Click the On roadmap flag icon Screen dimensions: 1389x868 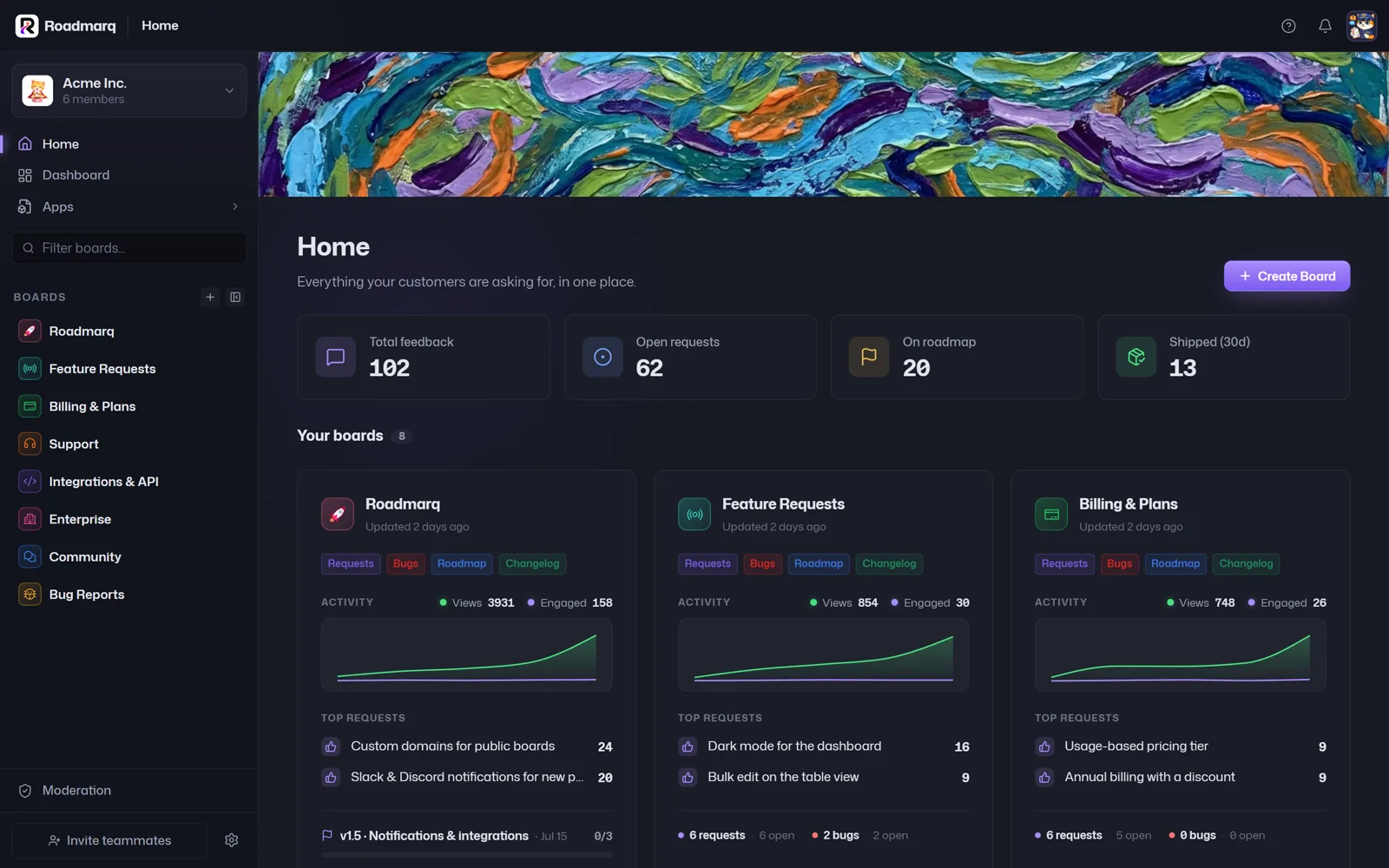pyautogui.click(x=869, y=357)
